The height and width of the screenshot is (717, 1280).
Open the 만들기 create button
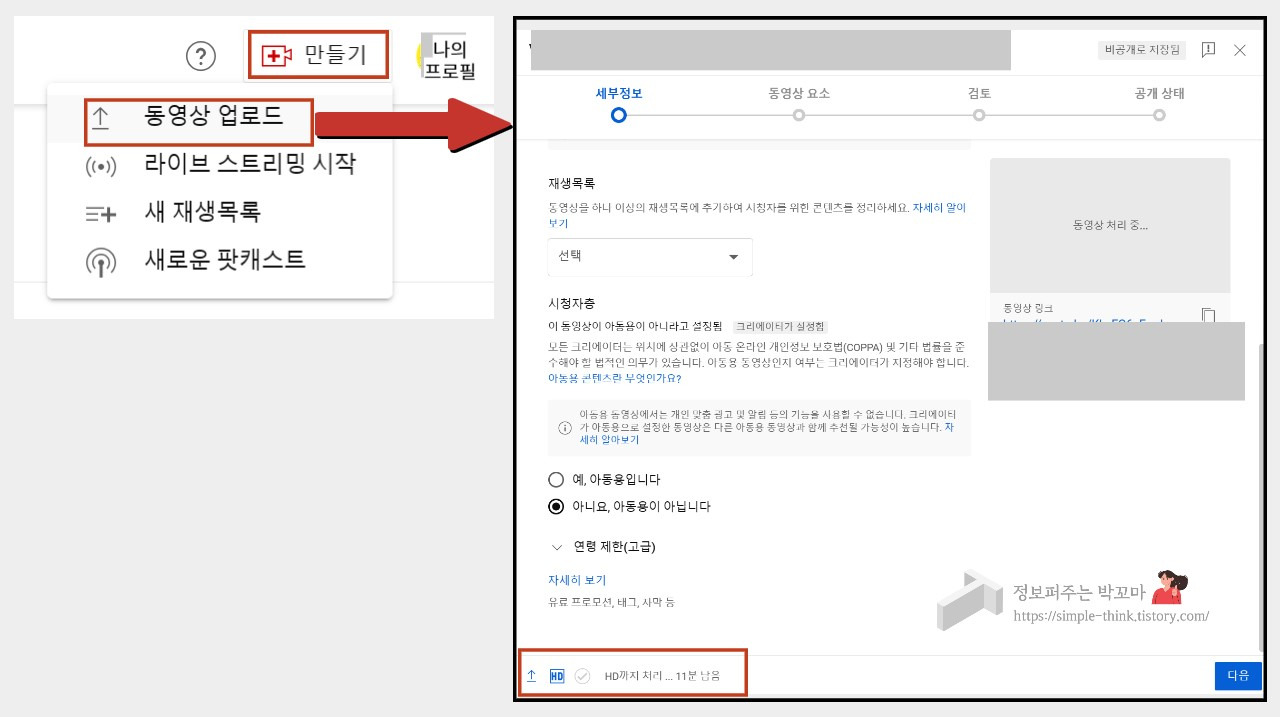point(316,55)
